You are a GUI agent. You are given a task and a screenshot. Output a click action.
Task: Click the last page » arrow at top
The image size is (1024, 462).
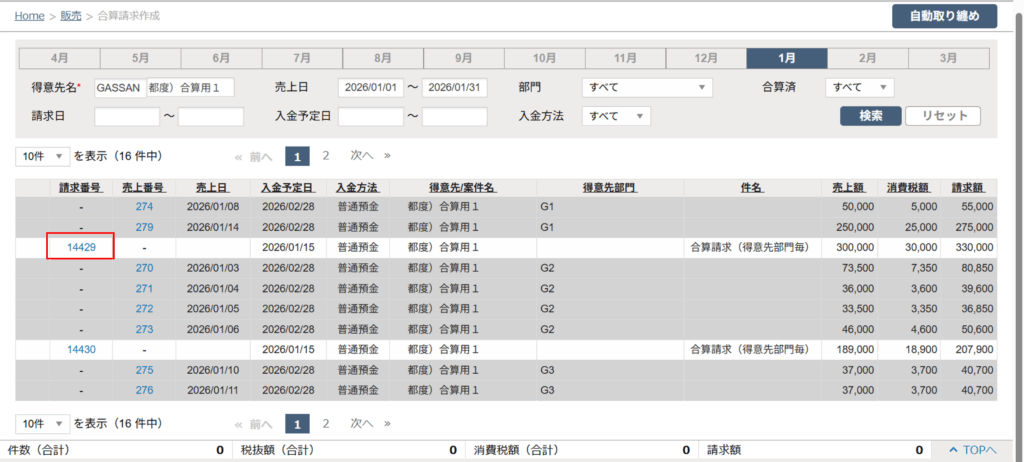387,156
